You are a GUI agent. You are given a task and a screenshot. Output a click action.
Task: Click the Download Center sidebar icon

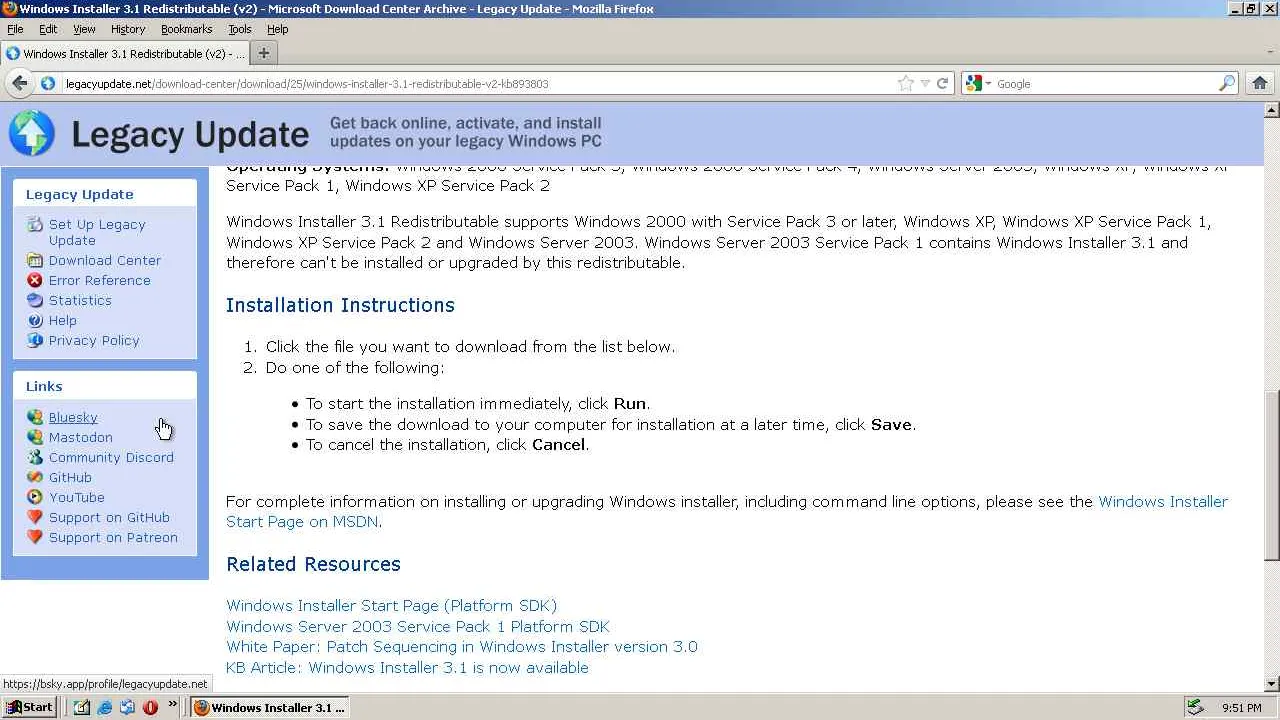point(35,260)
